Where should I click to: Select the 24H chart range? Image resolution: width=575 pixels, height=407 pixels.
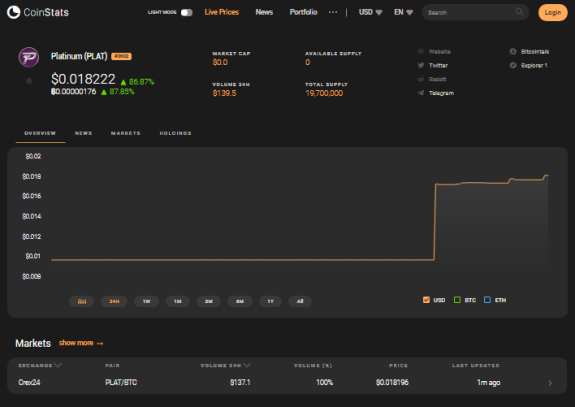coord(114,301)
